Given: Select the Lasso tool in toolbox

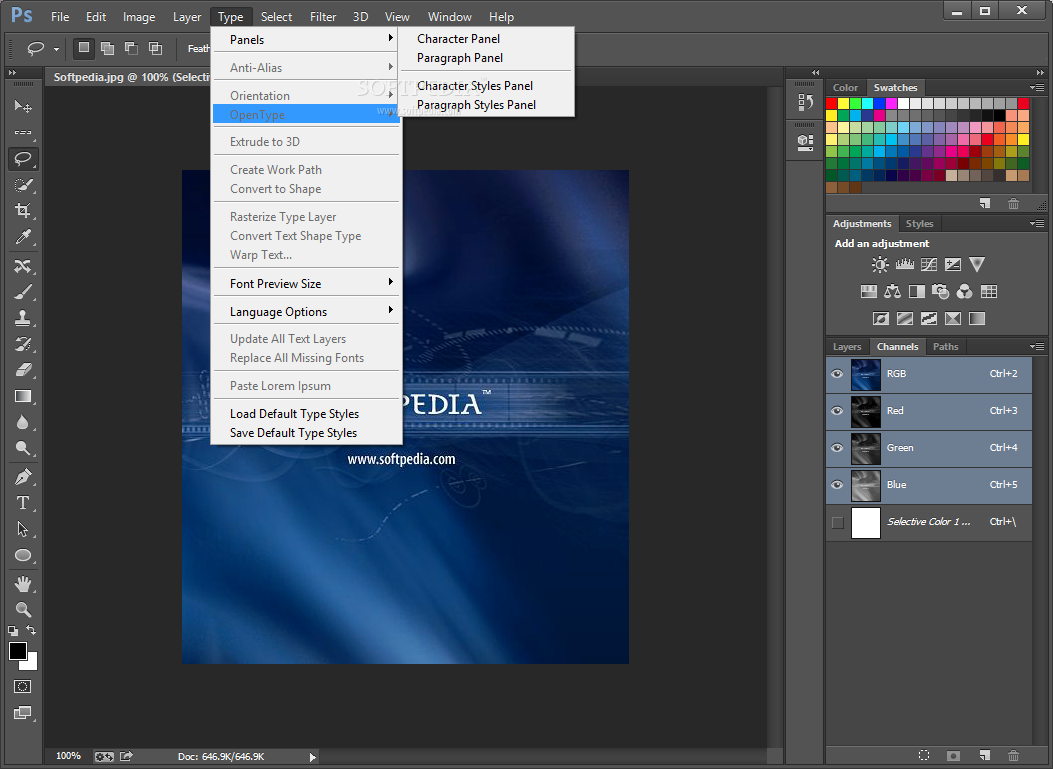Looking at the screenshot, I should [23, 159].
